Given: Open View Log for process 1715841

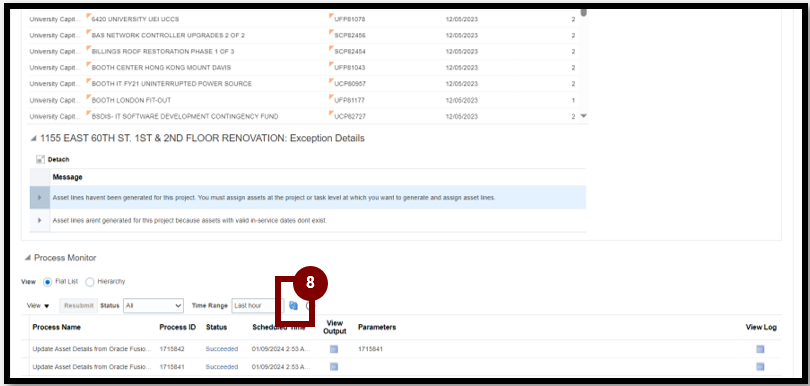Looking at the screenshot, I should tap(760, 367).
